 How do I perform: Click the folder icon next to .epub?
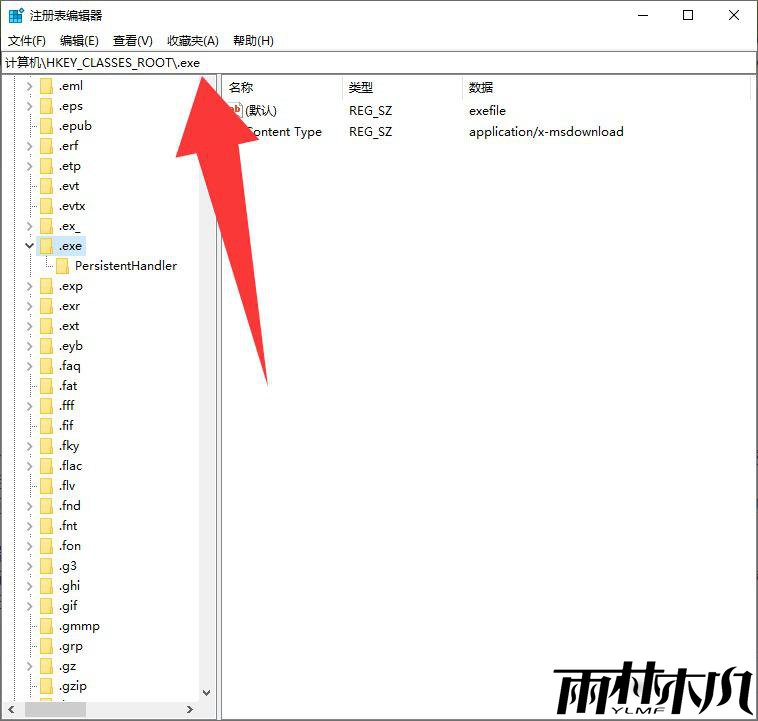[x=46, y=126]
